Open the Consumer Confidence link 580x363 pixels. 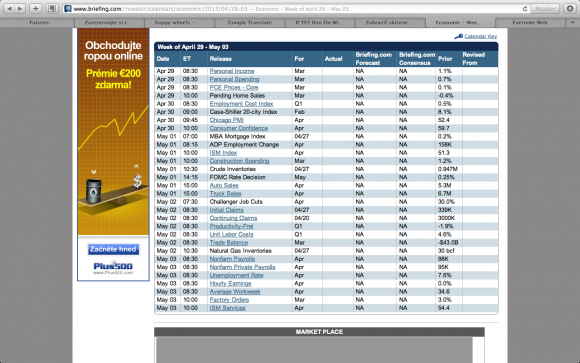coord(239,128)
